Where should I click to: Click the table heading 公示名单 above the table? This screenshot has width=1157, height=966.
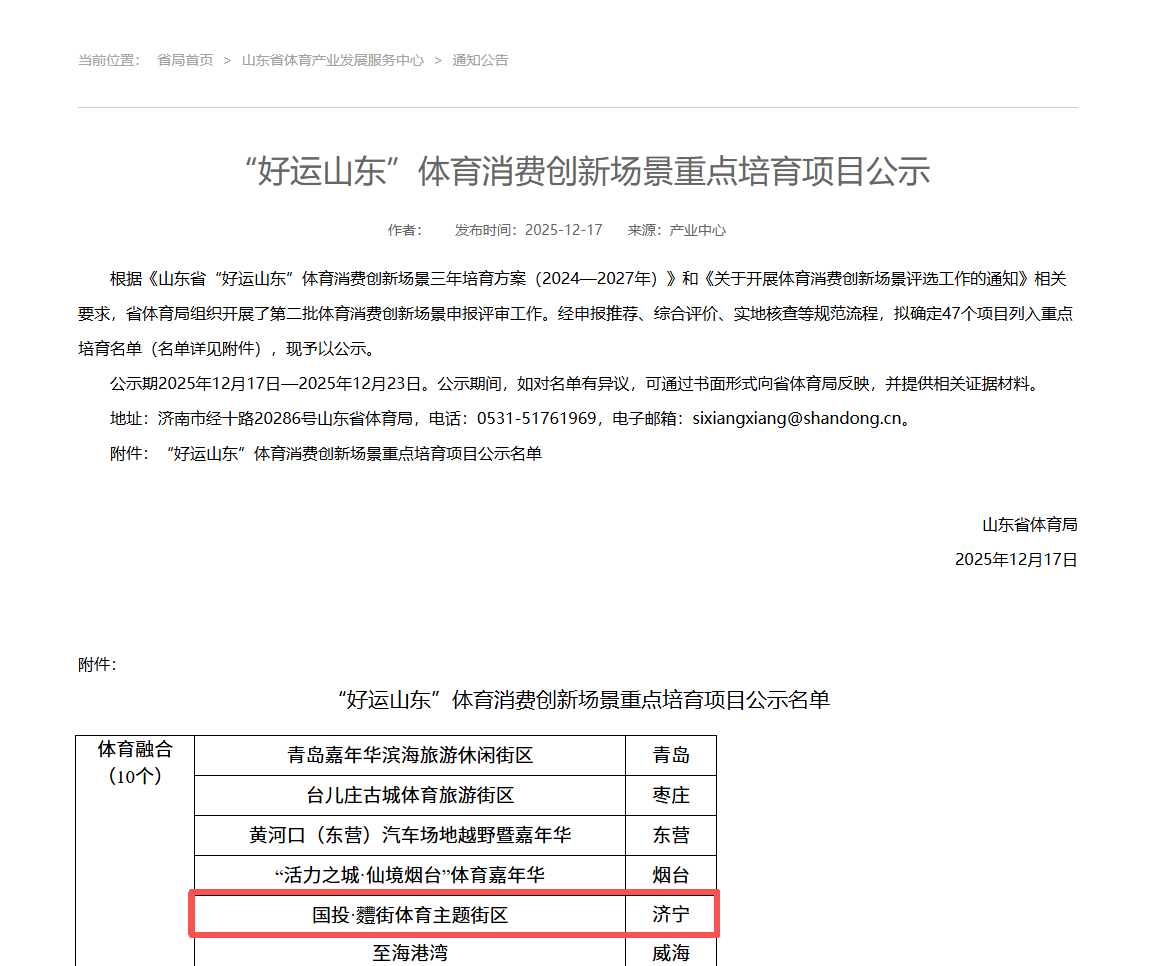click(584, 700)
